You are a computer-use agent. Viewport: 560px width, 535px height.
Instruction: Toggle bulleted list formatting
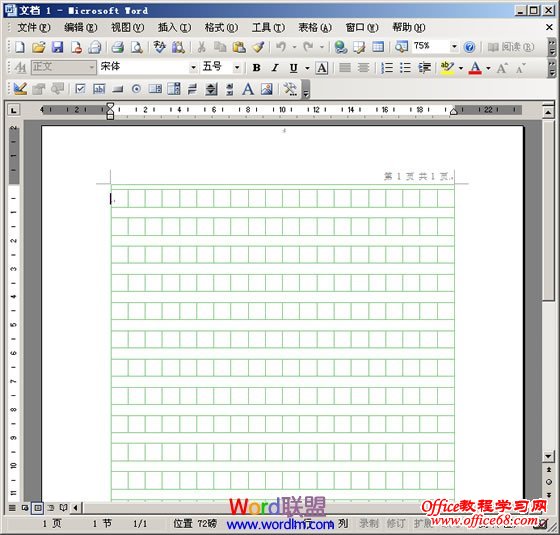(x=405, y=68)
